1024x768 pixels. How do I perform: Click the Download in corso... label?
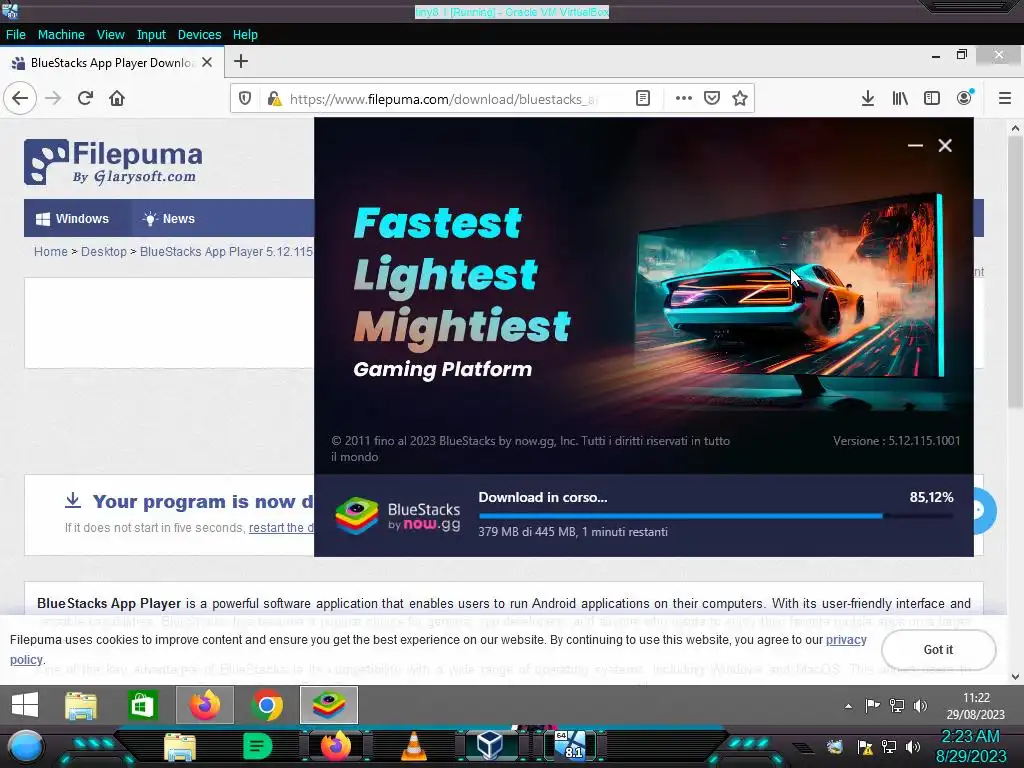click(543, 498)
